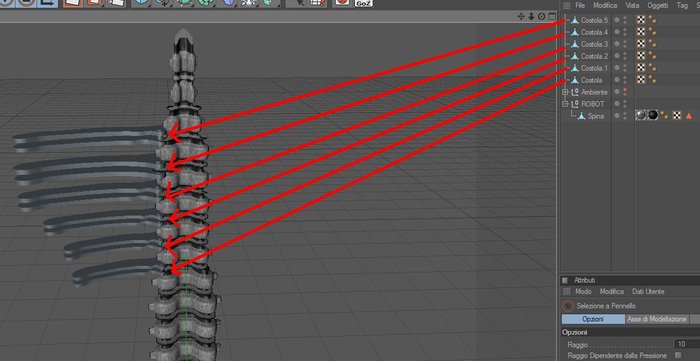Click the texture tag of Costola.2
This screenshot has width=700, height=361.
pos(641,56)
